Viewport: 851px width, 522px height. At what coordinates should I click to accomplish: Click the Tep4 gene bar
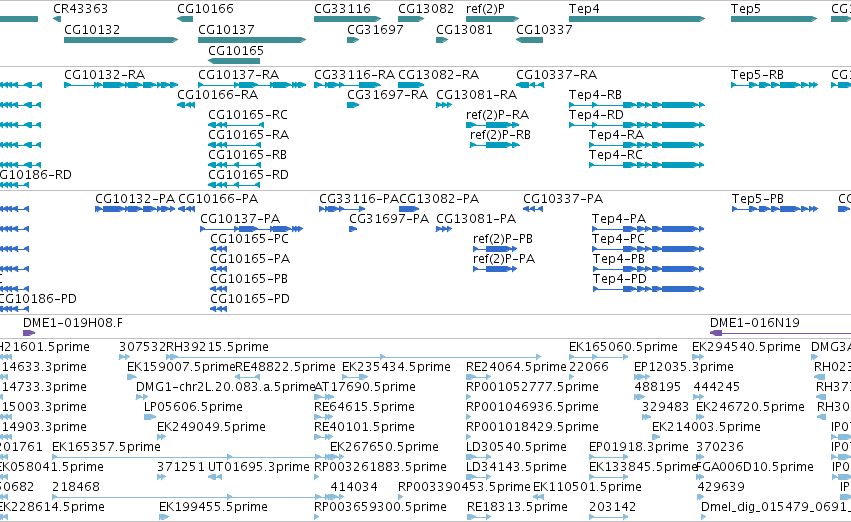[637, 19]
